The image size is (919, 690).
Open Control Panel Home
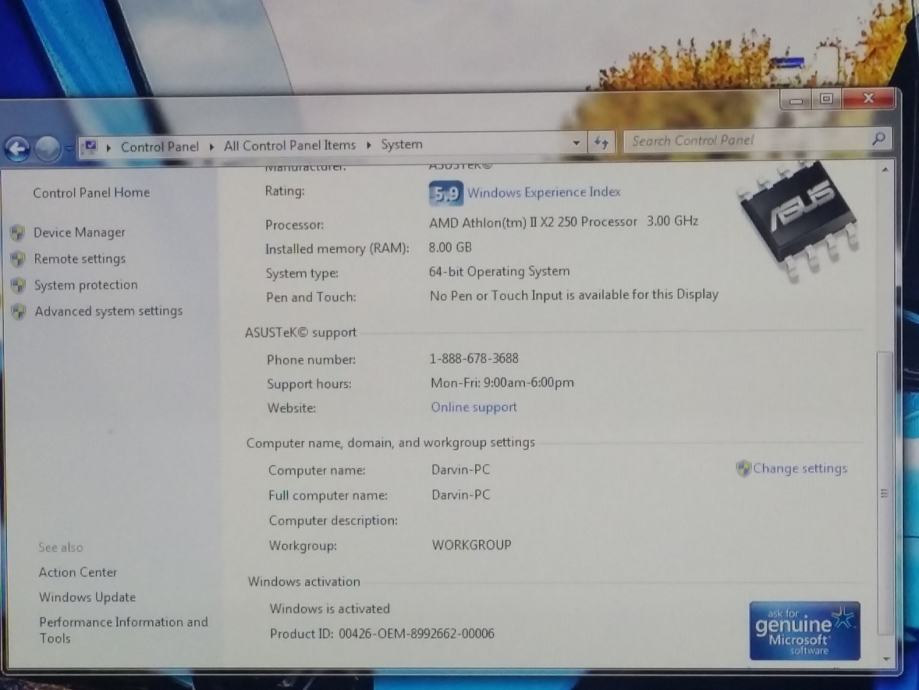(91, 192)
